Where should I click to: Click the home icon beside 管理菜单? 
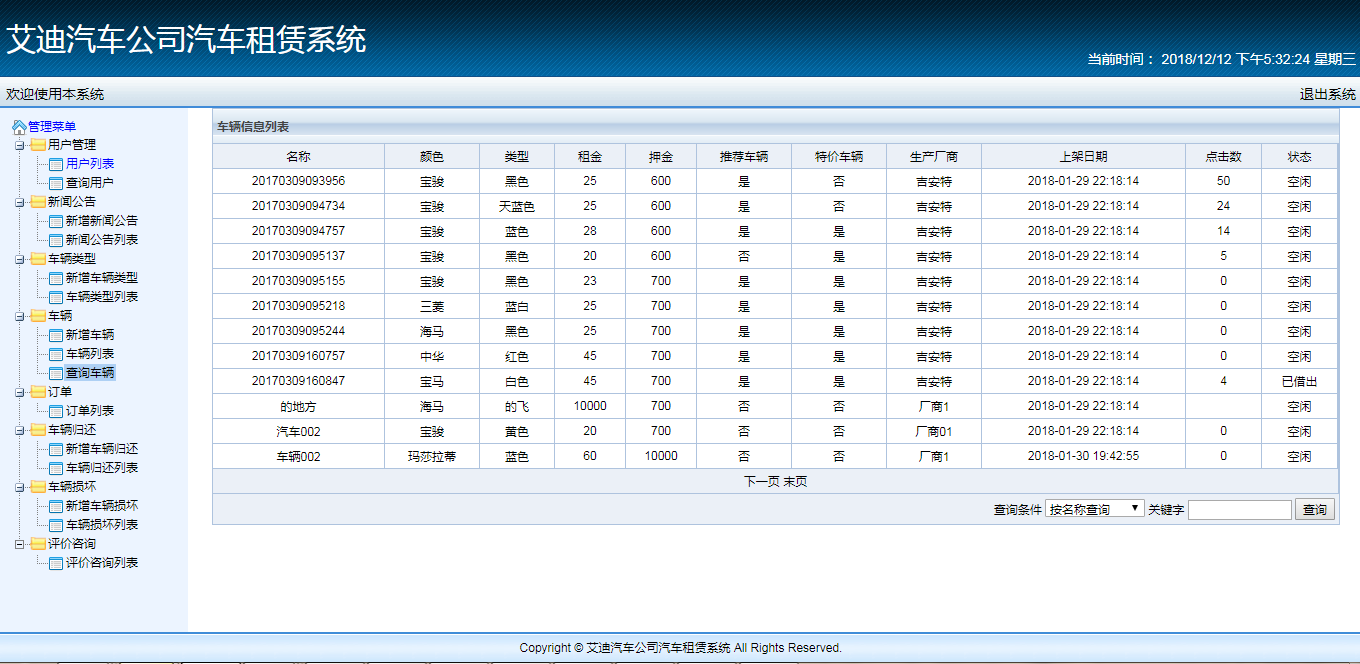(x=19, y=127)
